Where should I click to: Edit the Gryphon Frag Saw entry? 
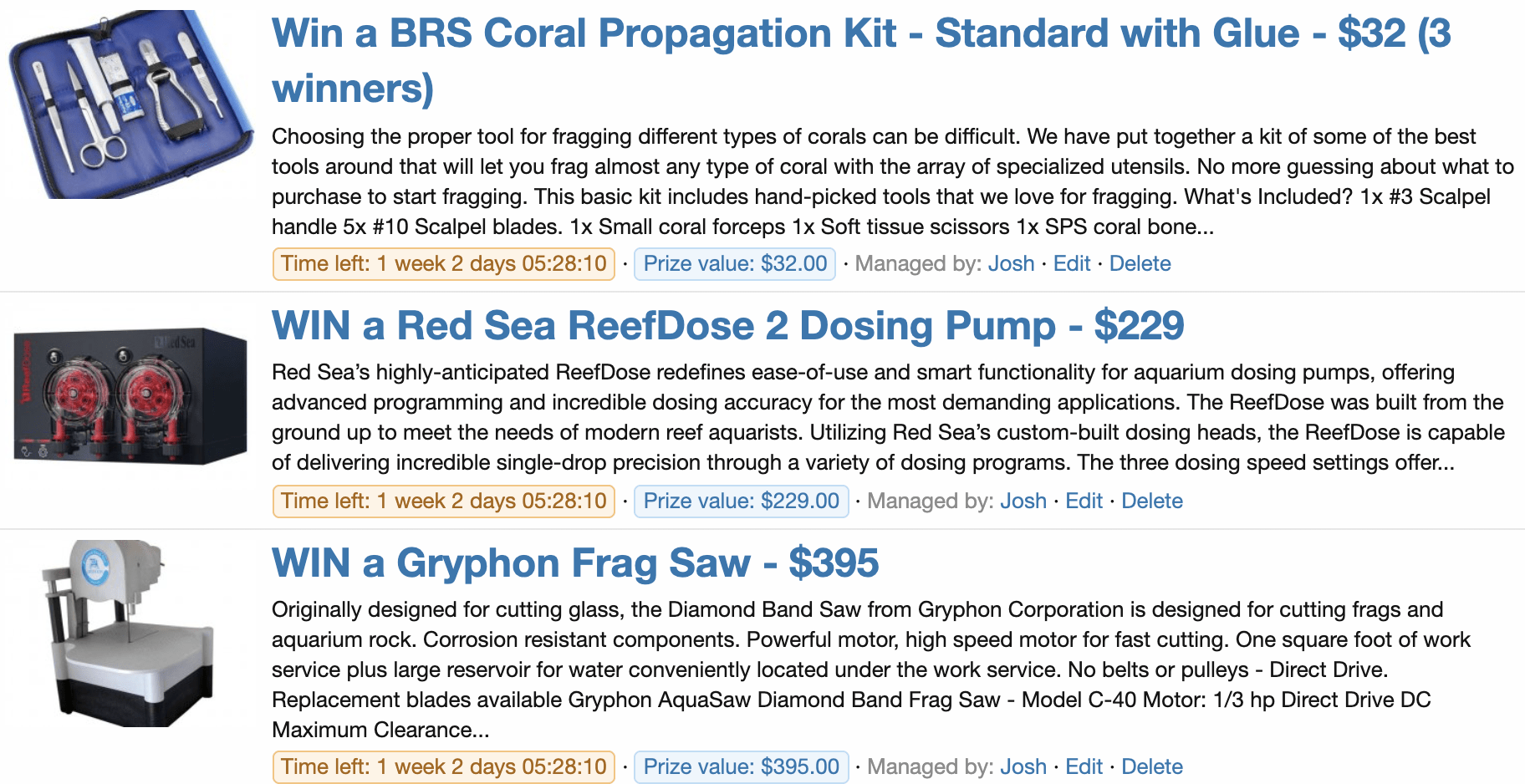tap(1084, 766)
